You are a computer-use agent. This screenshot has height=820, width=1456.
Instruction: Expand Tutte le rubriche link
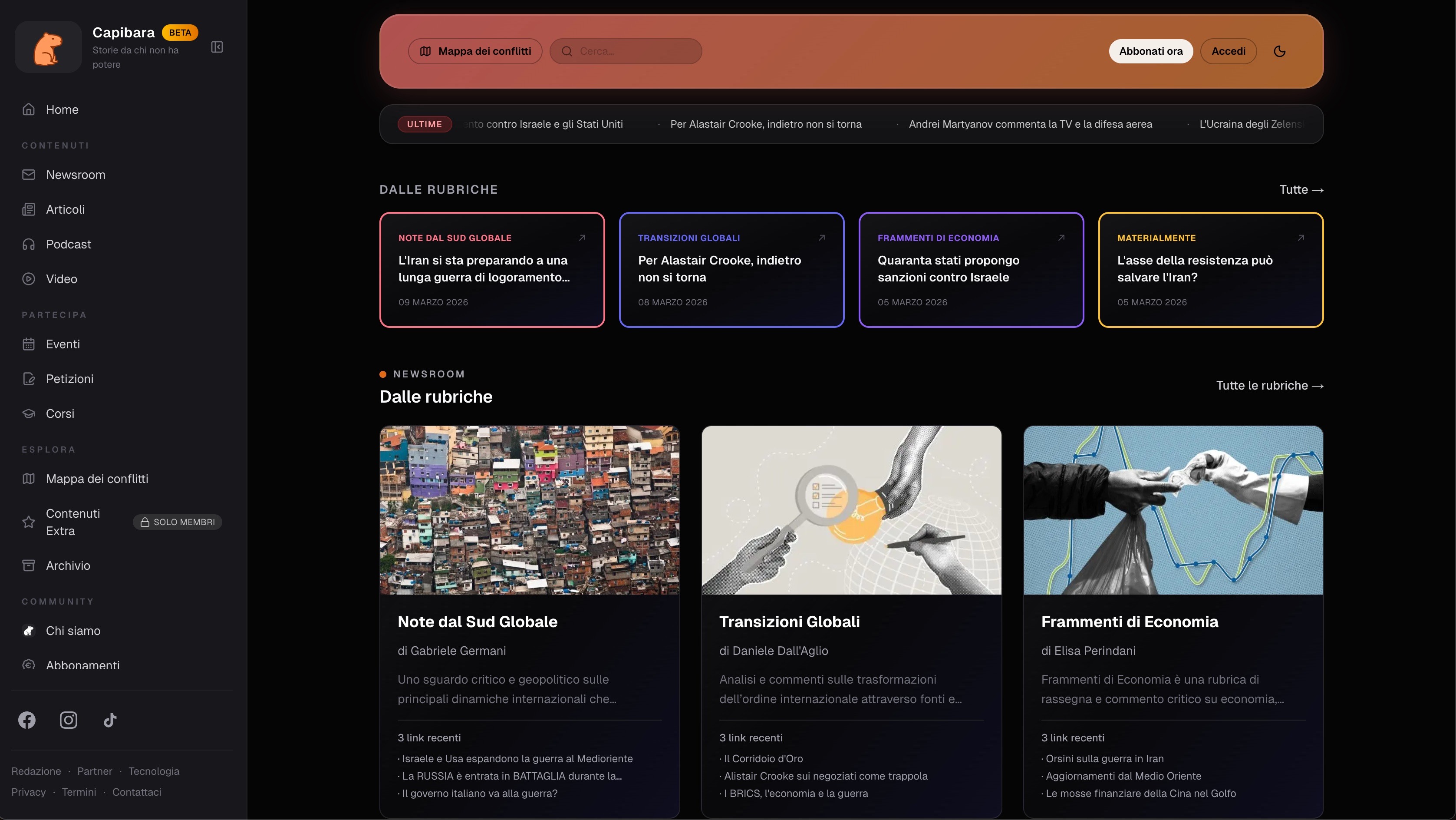click(1269, 386)
